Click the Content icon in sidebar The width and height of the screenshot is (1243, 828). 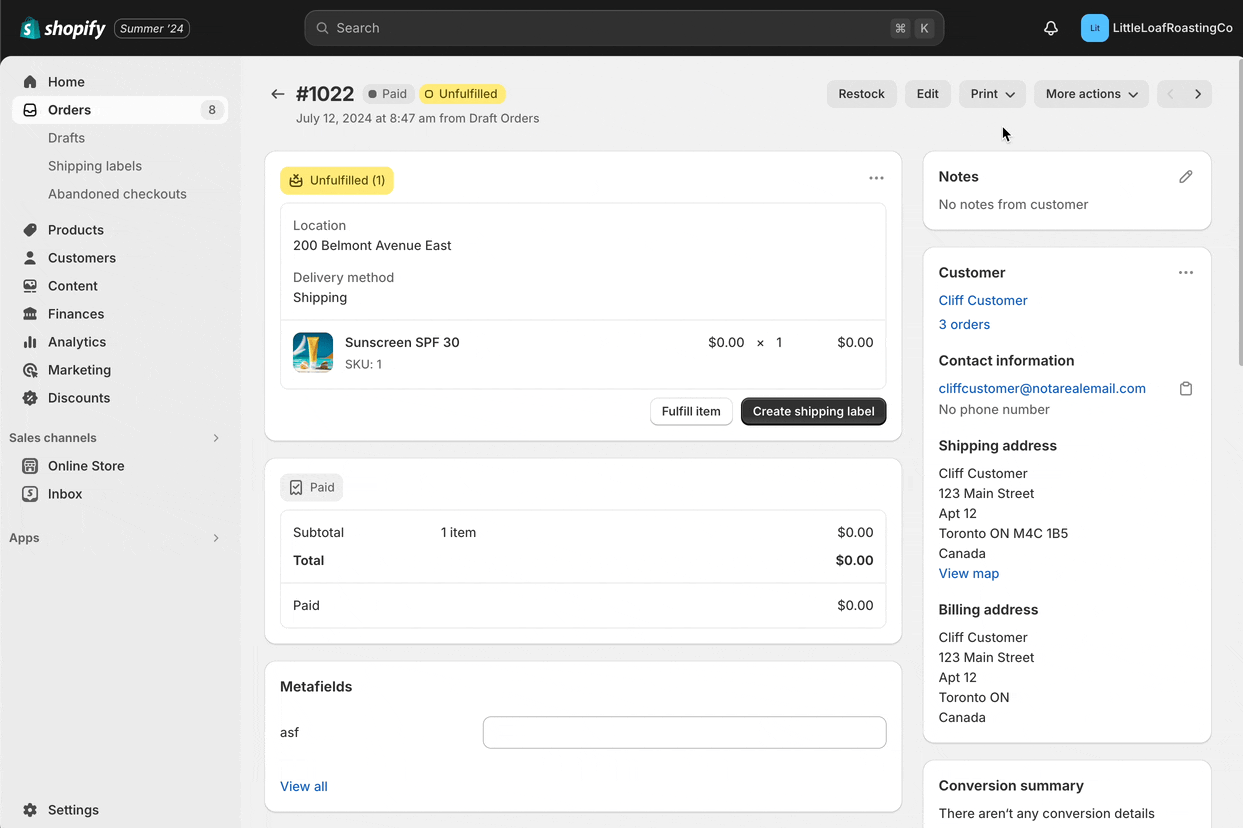[x=30, y=286]
